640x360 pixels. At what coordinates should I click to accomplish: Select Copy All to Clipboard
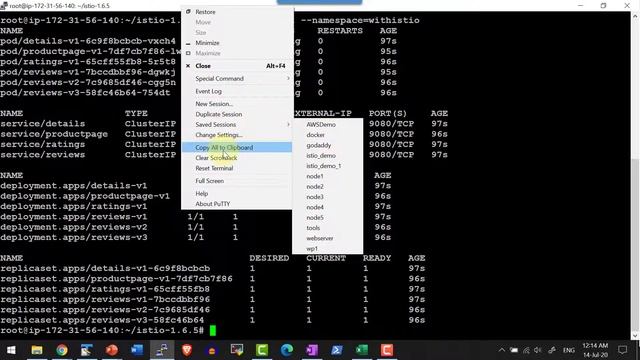(237, 147)
